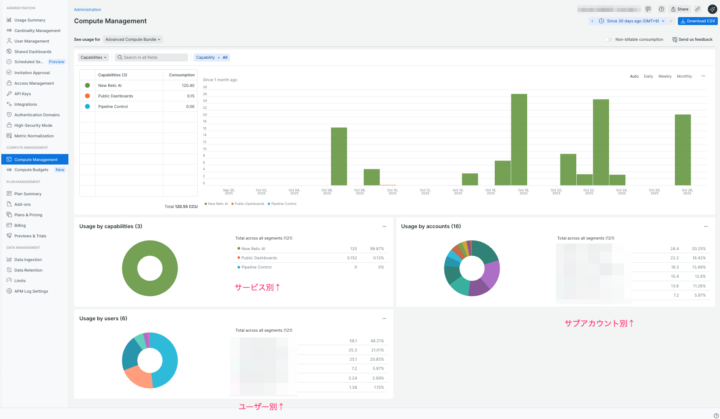Open the three-dot menu on Usage by accounts
The image size is (720, 419).
[706, 226]
